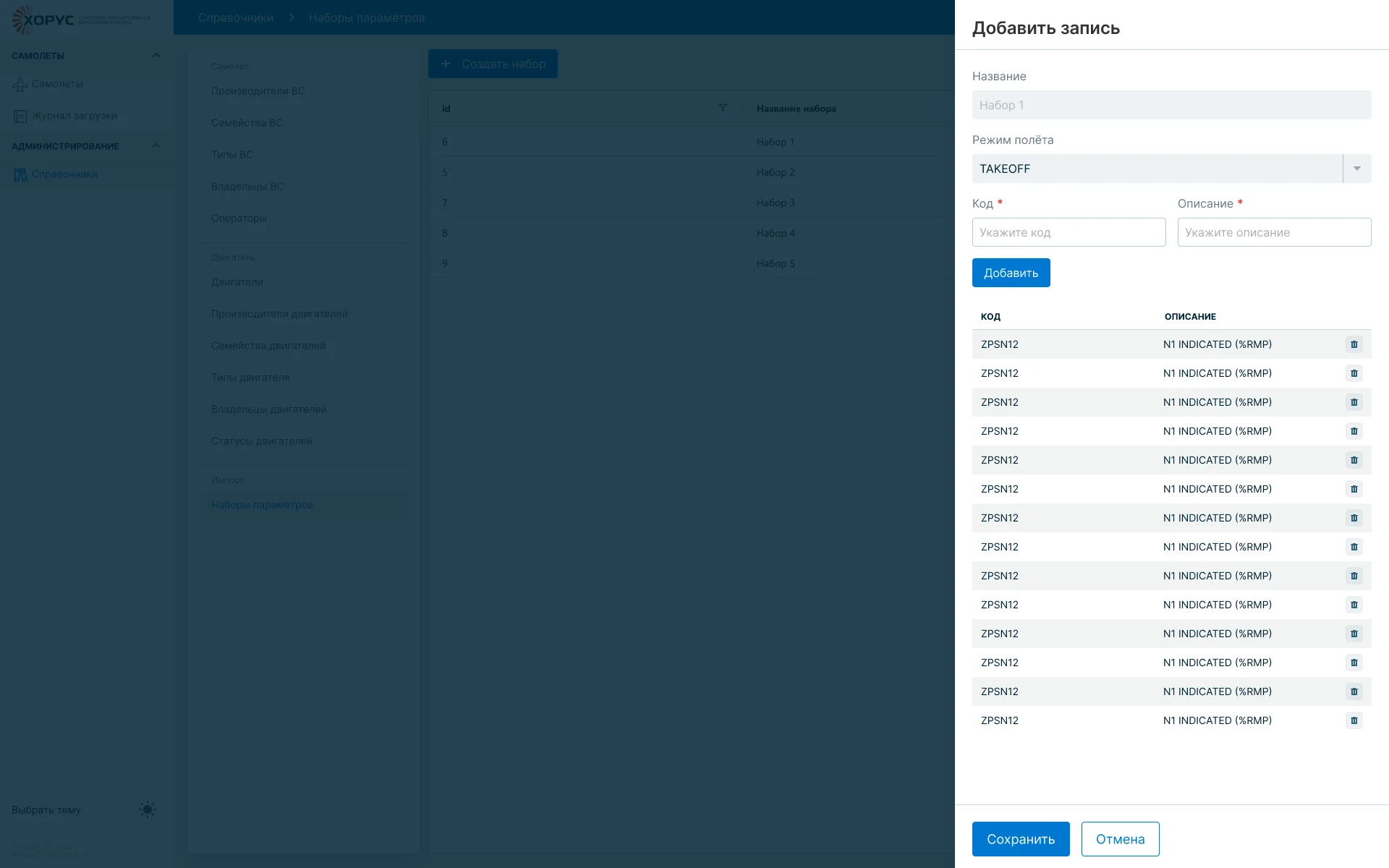Open Владельцы двигателей entry
The height and width of the screenshot is (868, 1389).
[269, 409]
